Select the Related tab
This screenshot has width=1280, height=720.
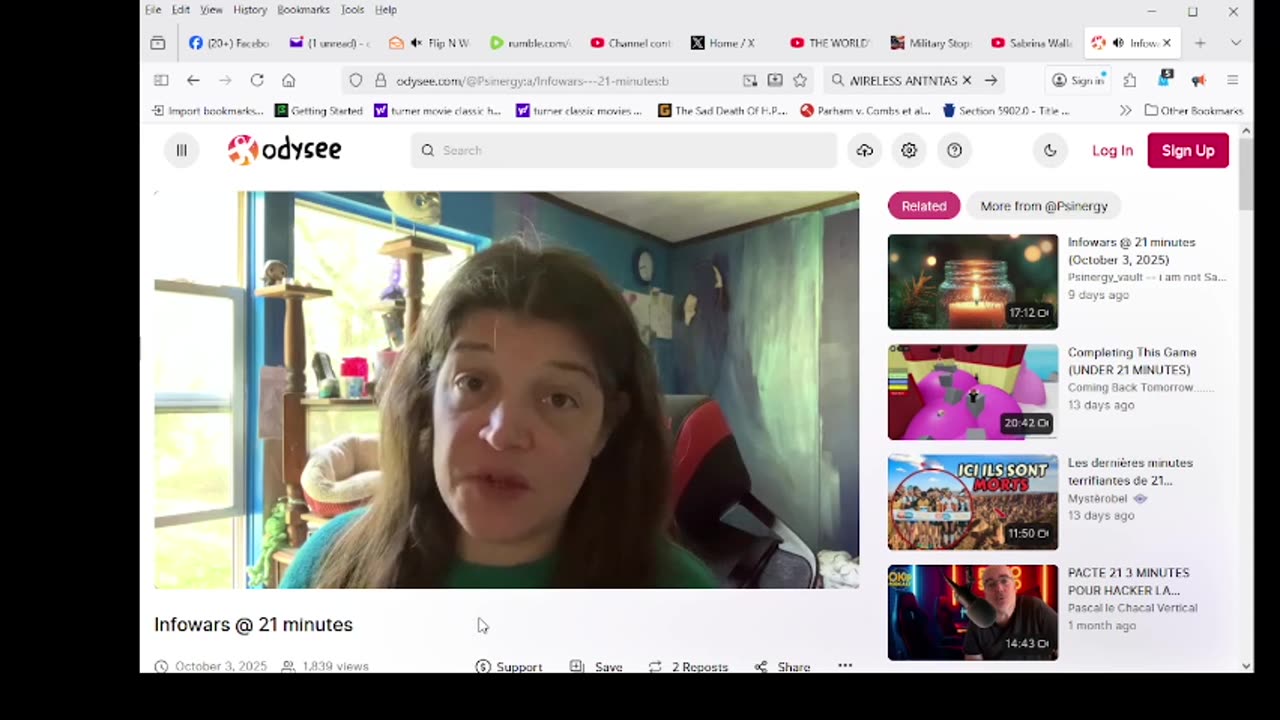[x=924, y=206]
